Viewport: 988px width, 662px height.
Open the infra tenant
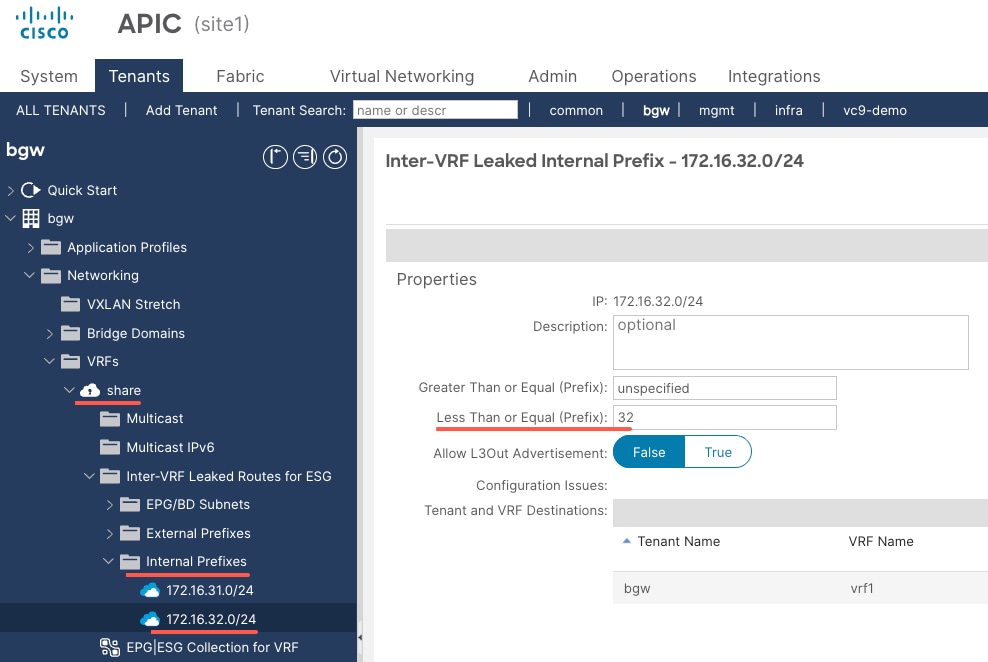[x=788, y=110]
